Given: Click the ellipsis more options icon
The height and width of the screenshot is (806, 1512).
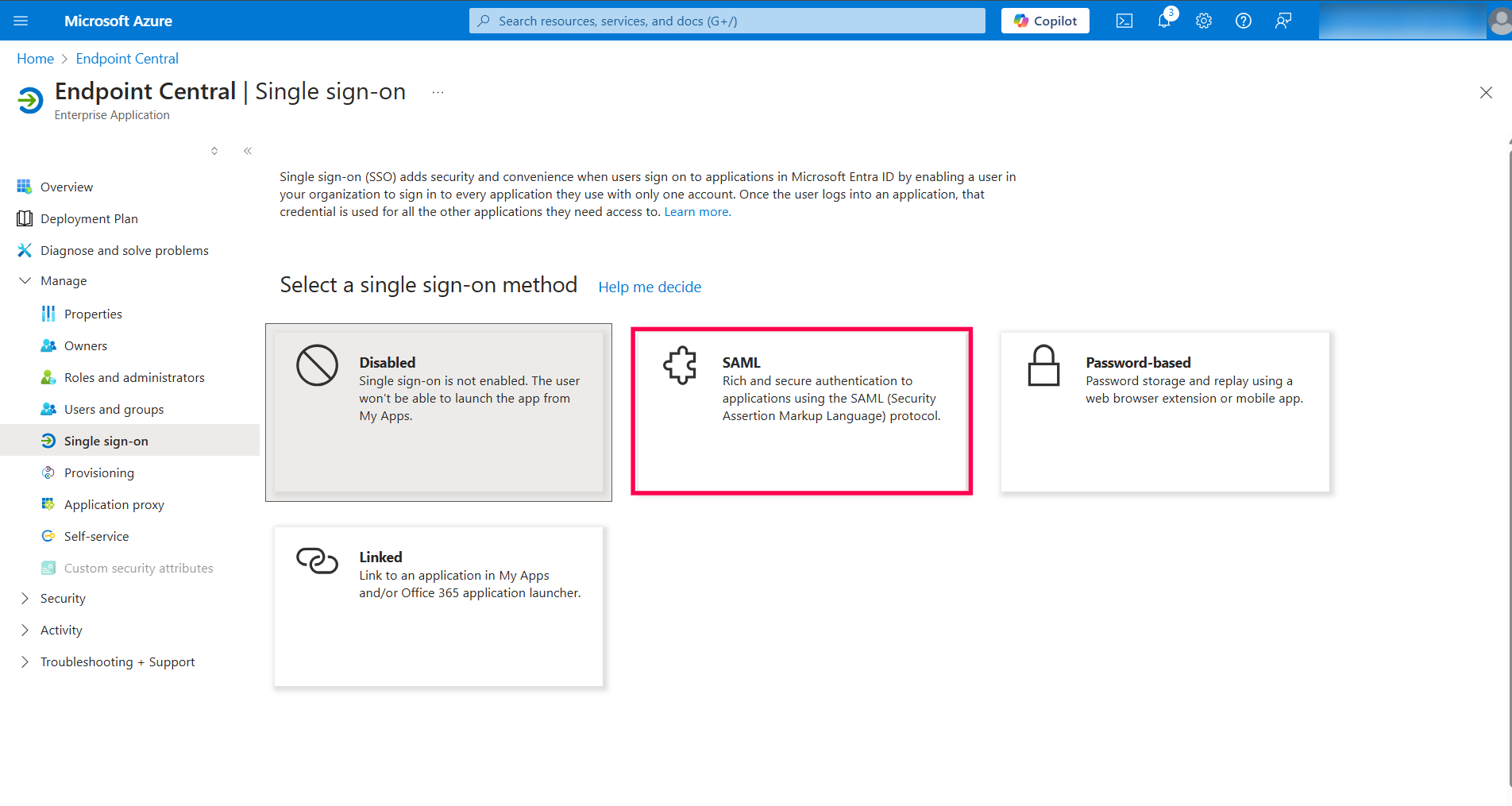Looking at the screenshot, I should coord(438,92).
